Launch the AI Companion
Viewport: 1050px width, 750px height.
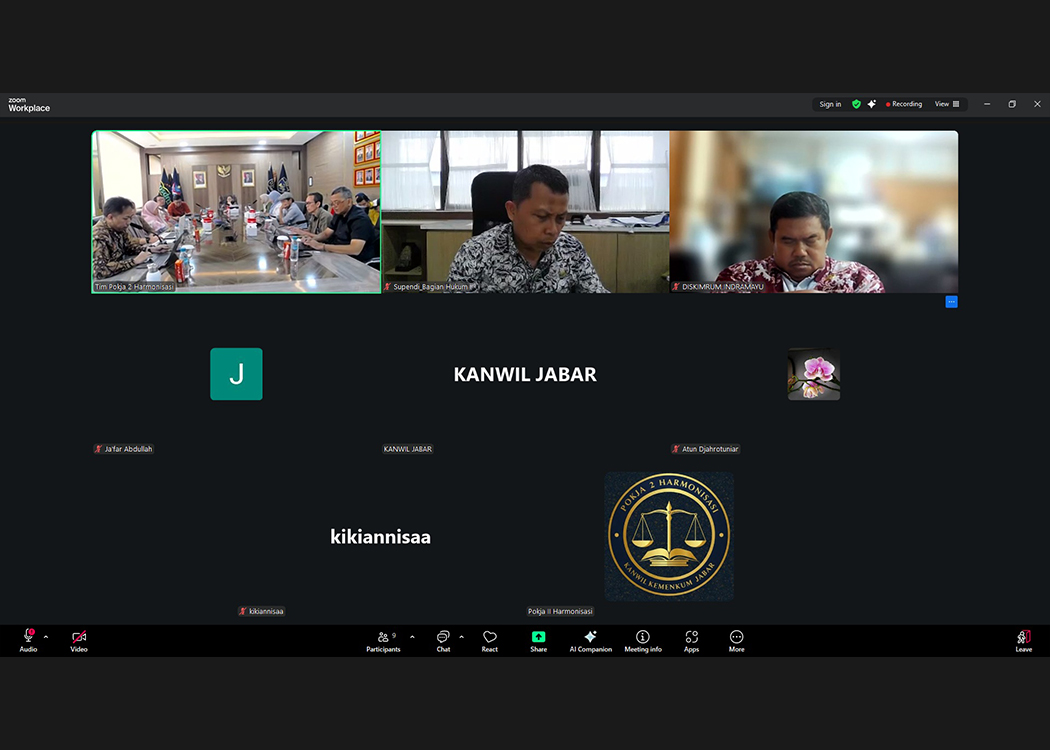coord(590,641)
